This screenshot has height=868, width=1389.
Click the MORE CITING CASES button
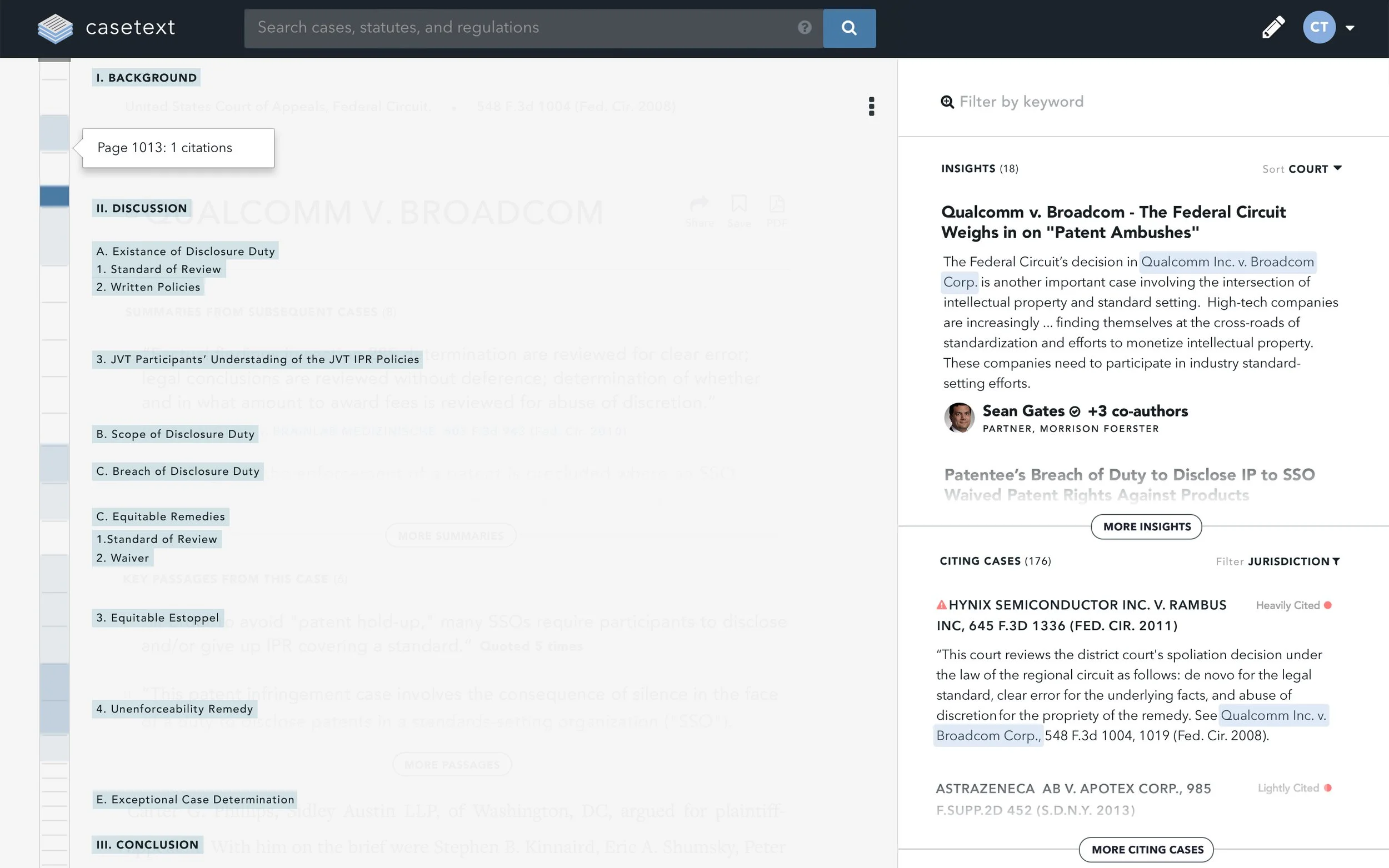coord(1146,849)
